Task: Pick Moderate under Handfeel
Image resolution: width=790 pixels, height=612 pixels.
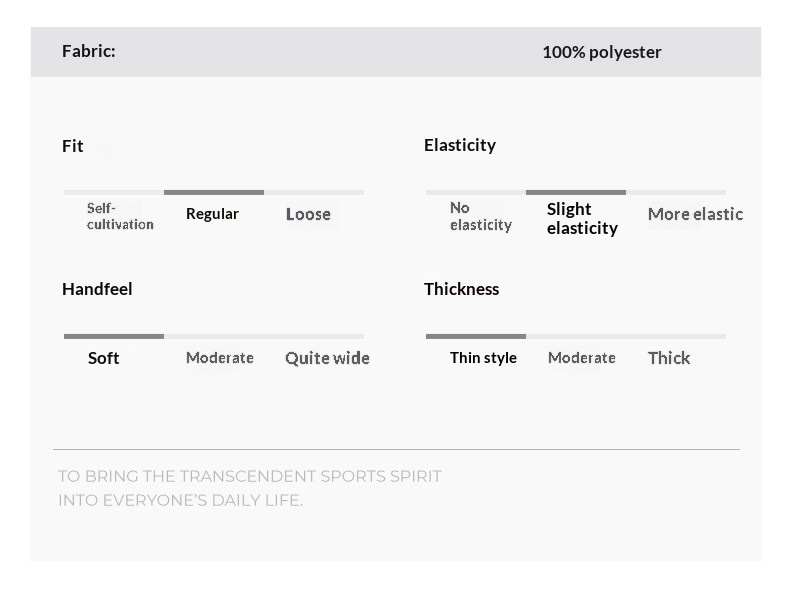Action: pos(220,358)
